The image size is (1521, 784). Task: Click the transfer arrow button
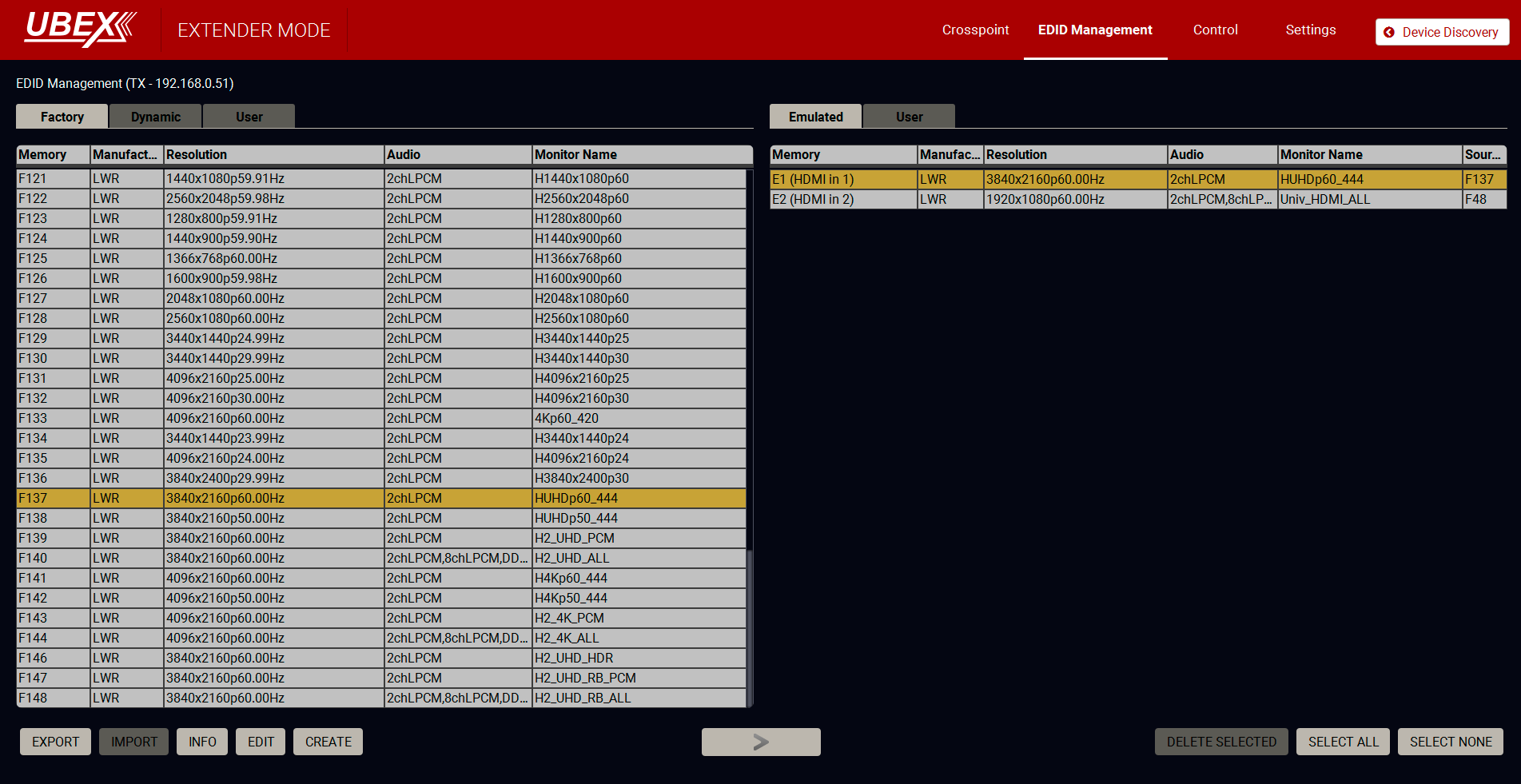point(760,742)
